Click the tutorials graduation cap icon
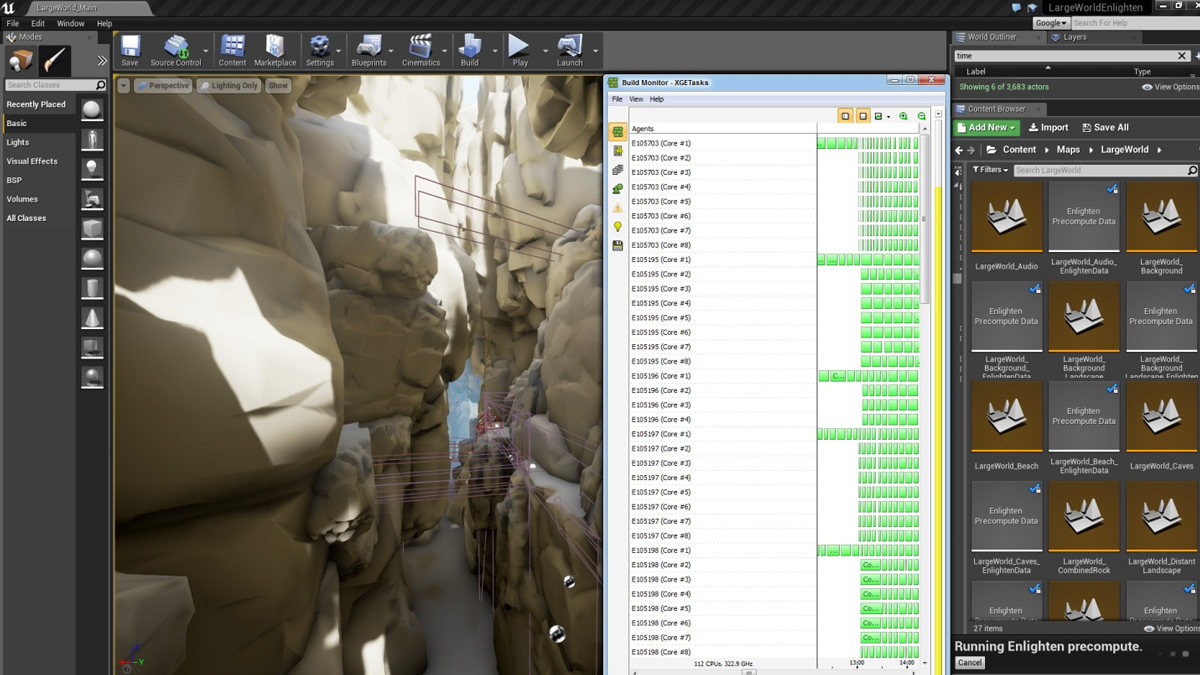 click(x=1032, y=7)
